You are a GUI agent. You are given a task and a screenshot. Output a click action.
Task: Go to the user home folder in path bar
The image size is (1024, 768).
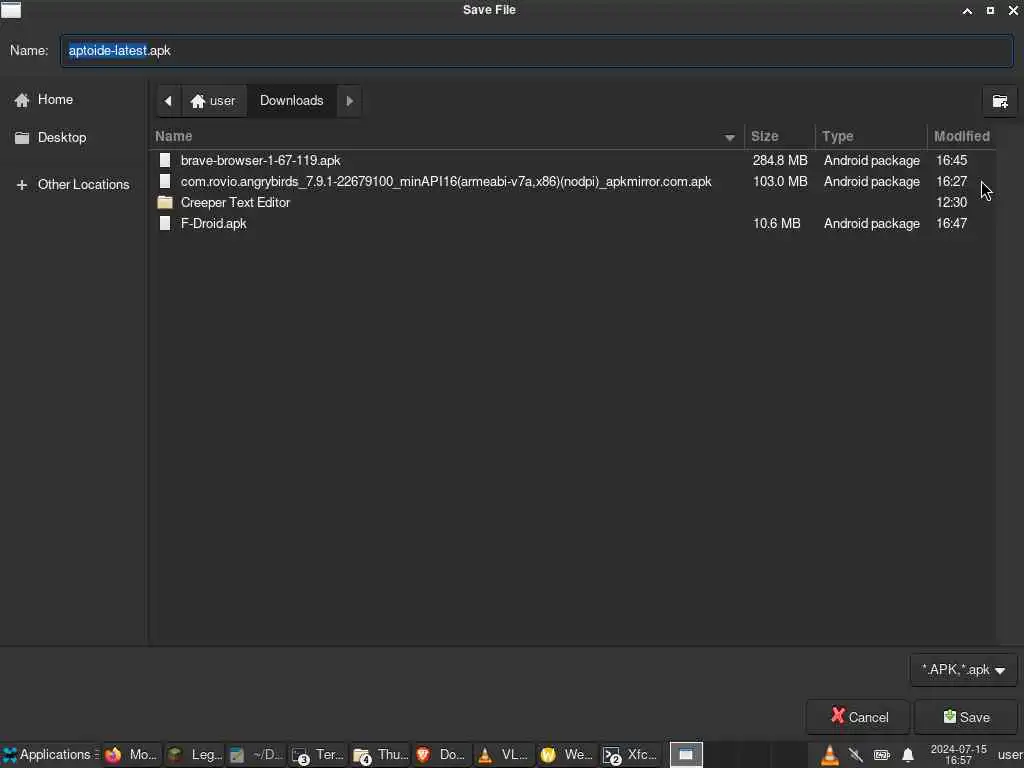(214, 101)
